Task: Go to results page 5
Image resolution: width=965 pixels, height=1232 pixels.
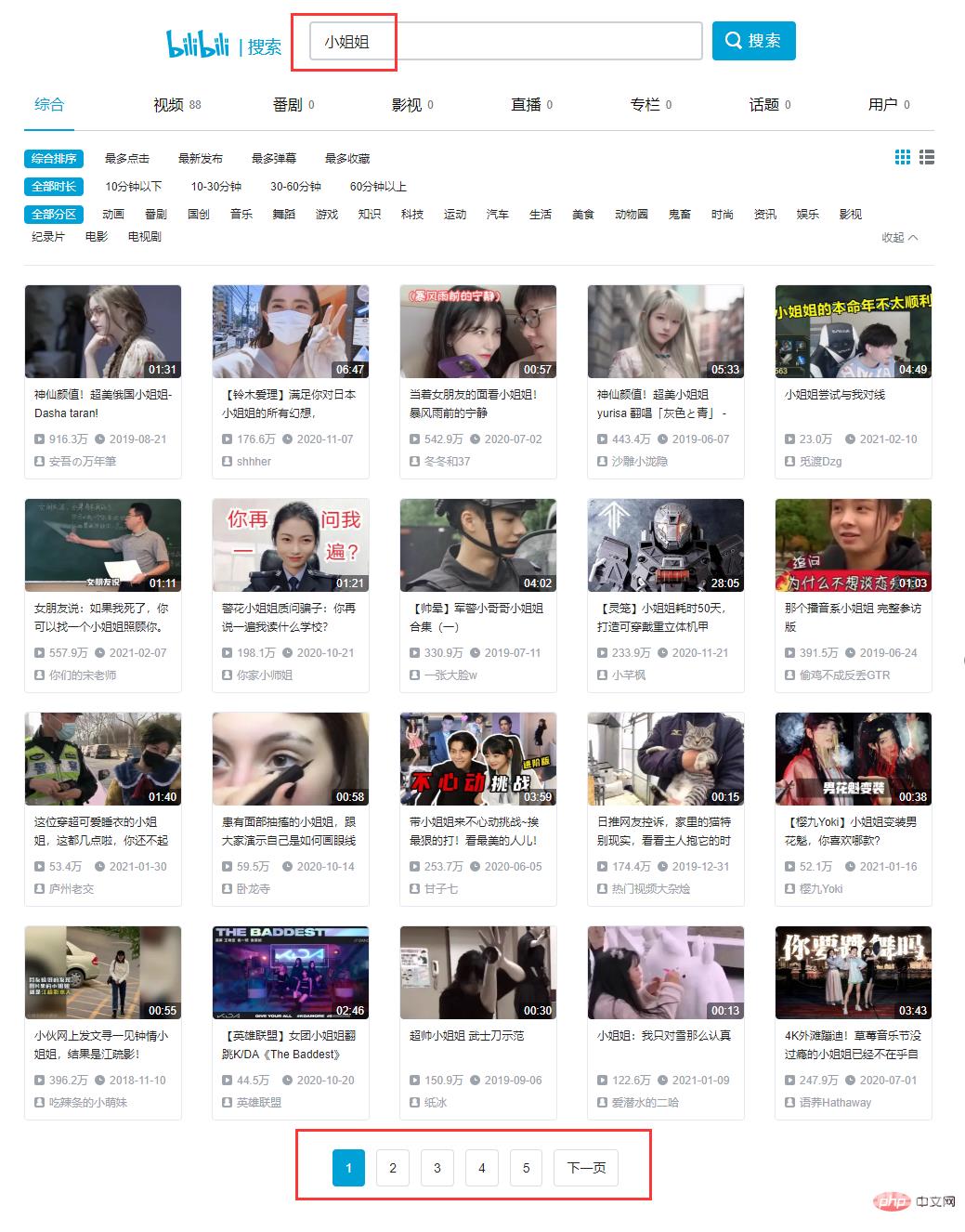Action: 527,1168
